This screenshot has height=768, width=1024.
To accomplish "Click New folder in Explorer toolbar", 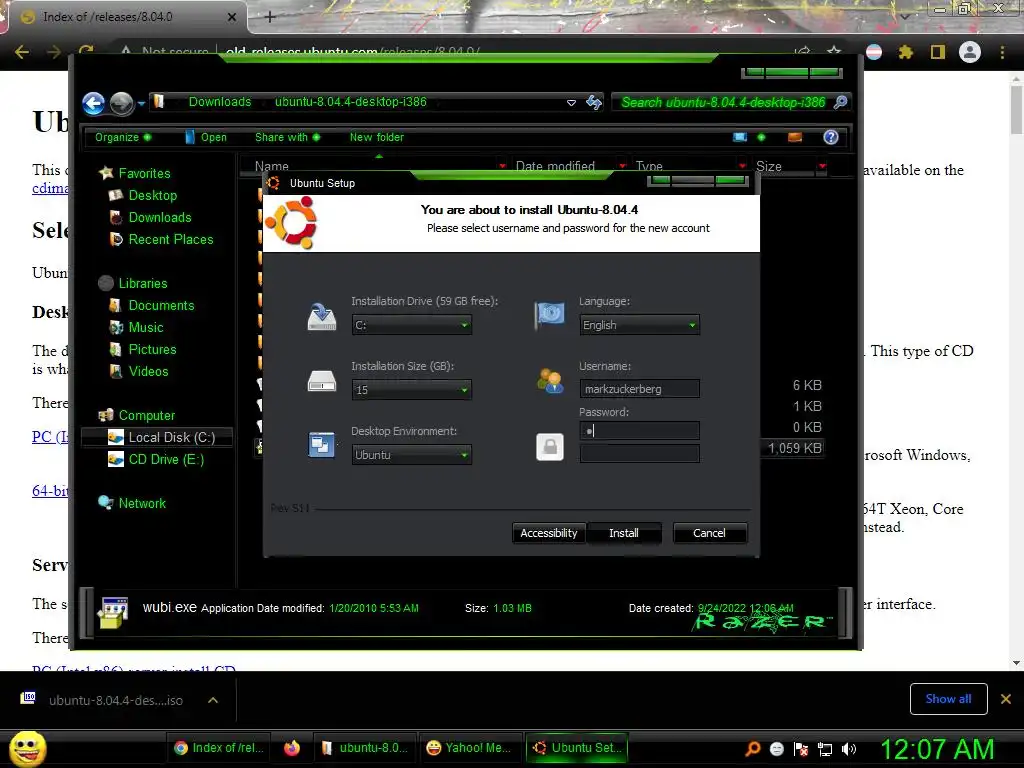I will 377,137.
